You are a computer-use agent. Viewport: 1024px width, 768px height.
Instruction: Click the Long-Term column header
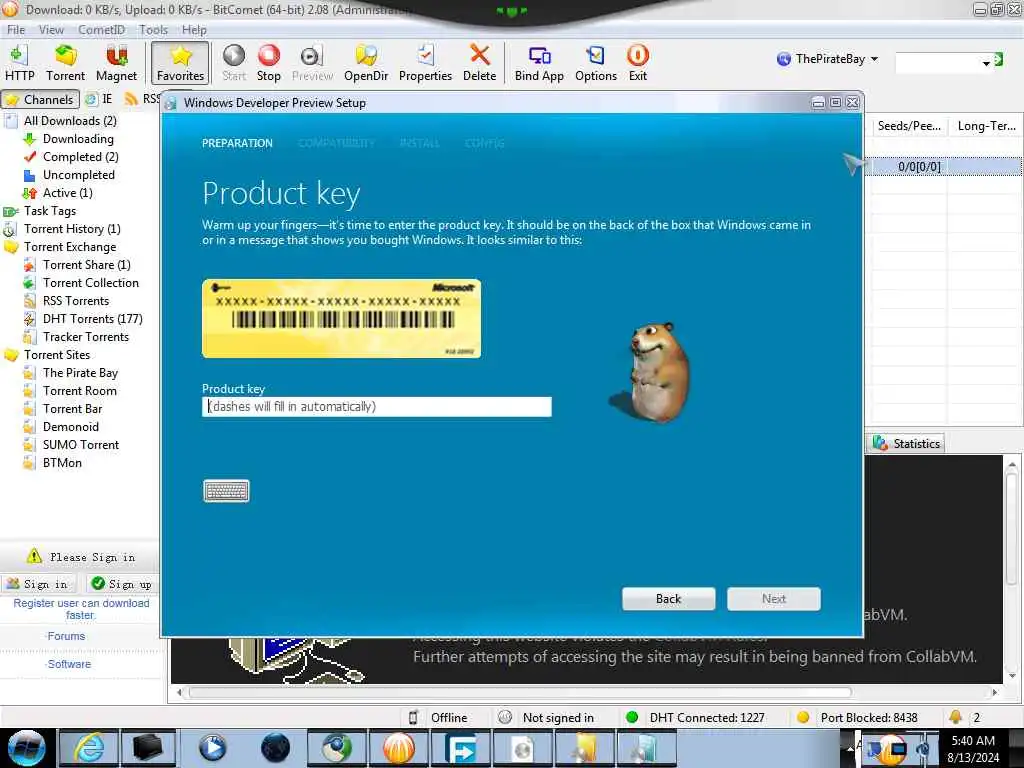tap(986, 126)
